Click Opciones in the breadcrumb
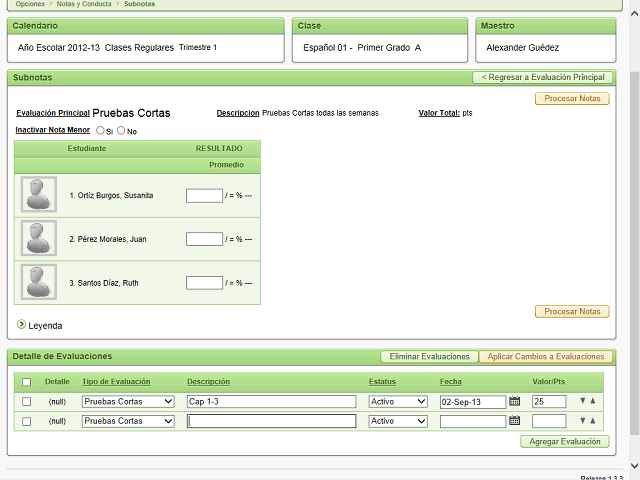The image size is (640, 480). [30, 4]
